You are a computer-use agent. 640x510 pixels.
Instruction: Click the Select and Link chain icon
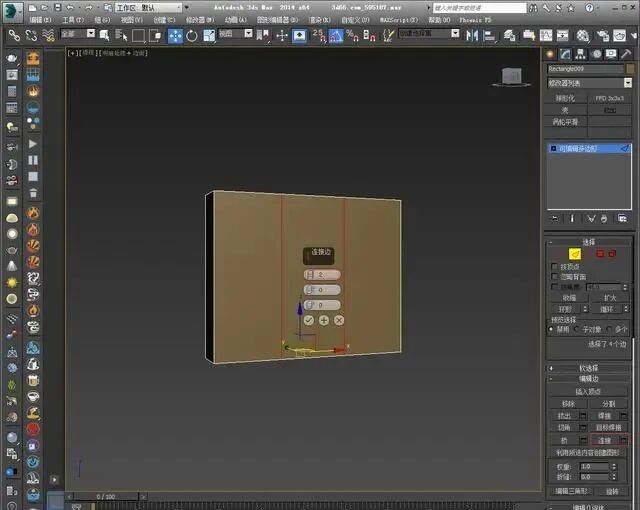point(14,35)
